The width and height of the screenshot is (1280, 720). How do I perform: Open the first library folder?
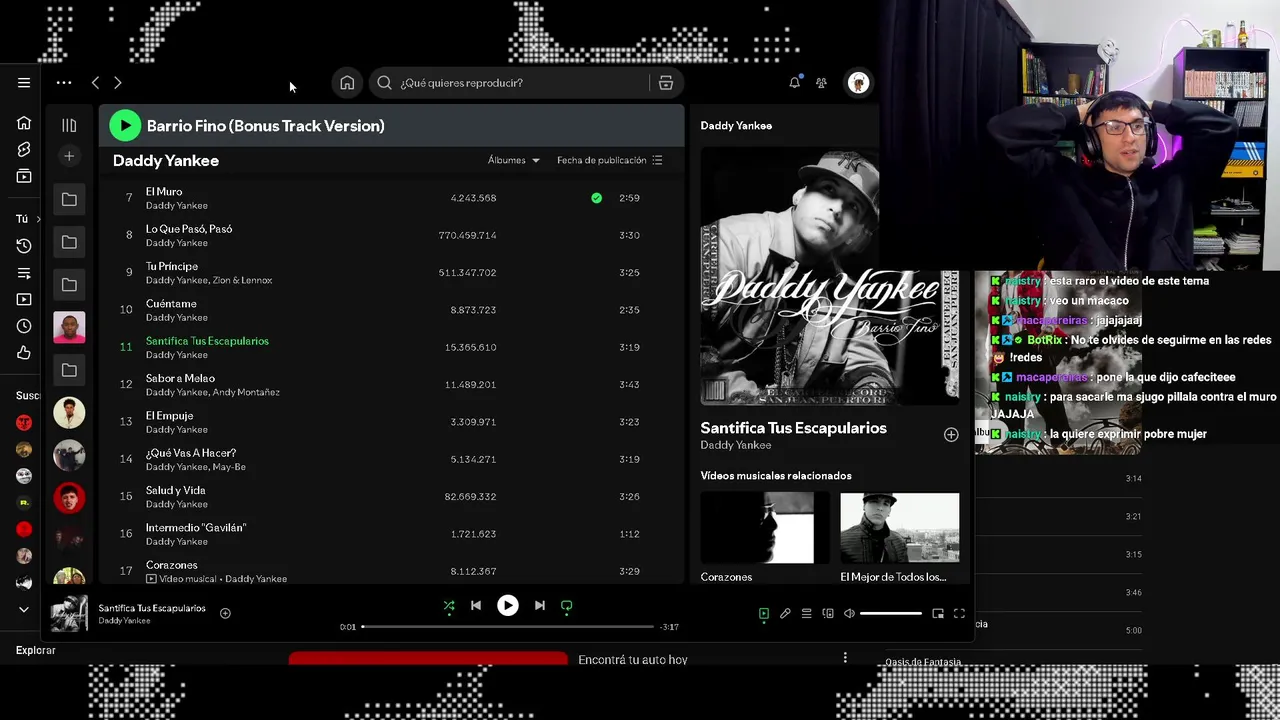click(69, 199)
